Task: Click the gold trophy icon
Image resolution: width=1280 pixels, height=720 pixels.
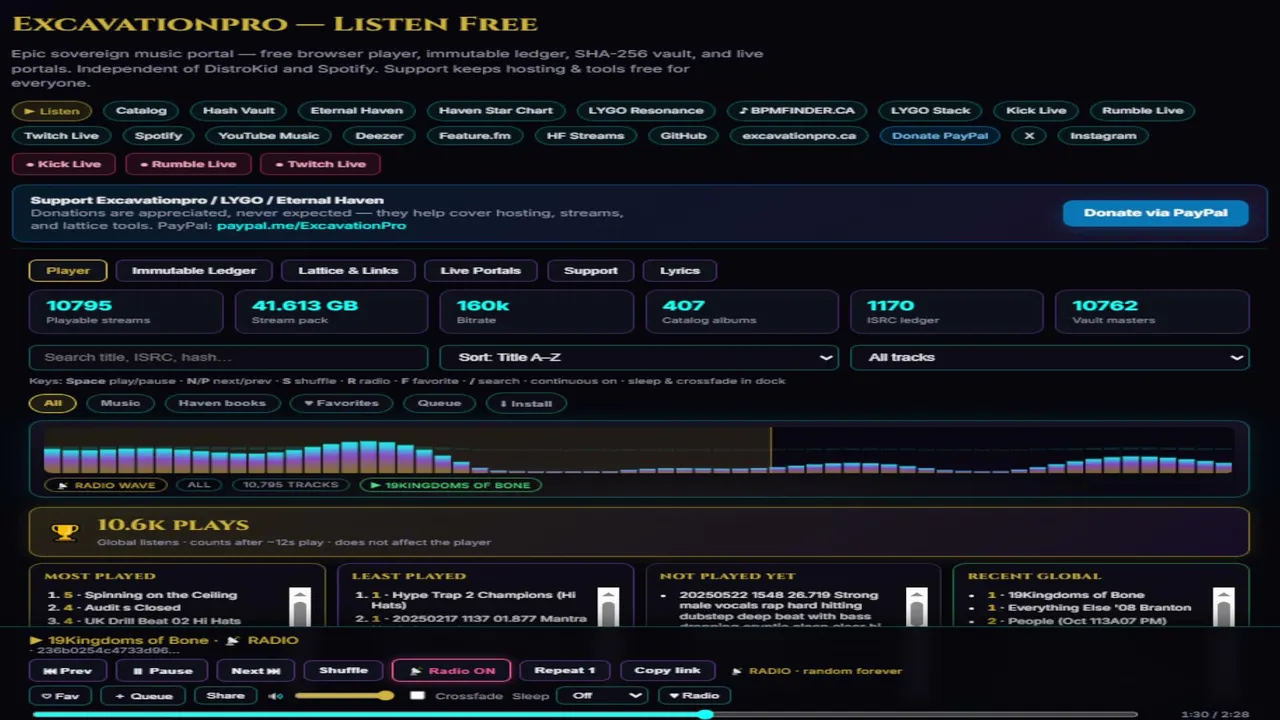Action: click(x=65, y=532)
